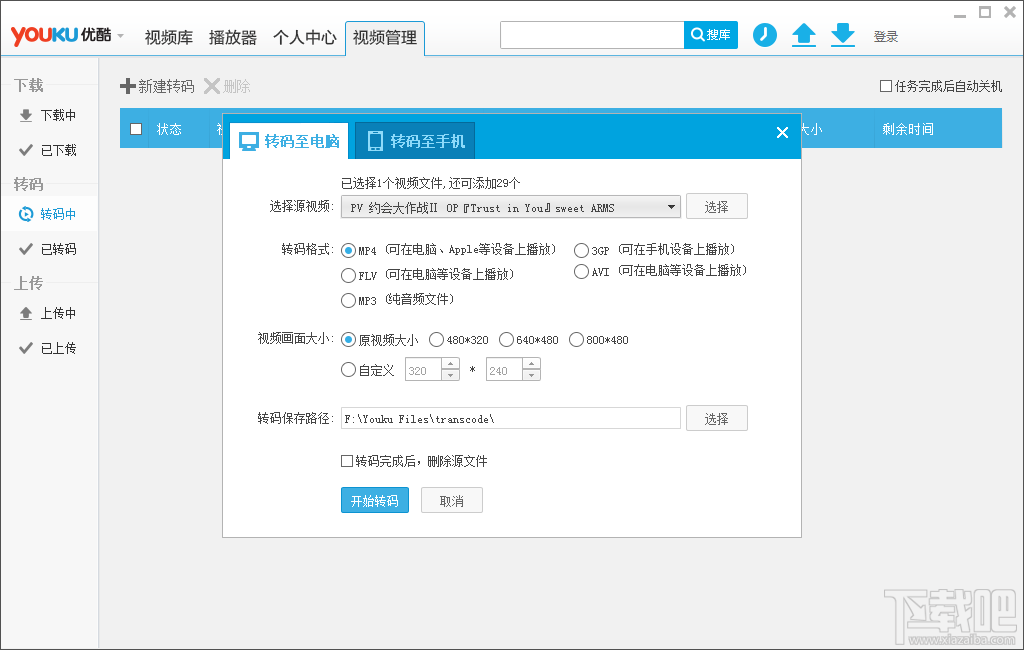
Task: Click the Youku logo
Action: (61, 35)
